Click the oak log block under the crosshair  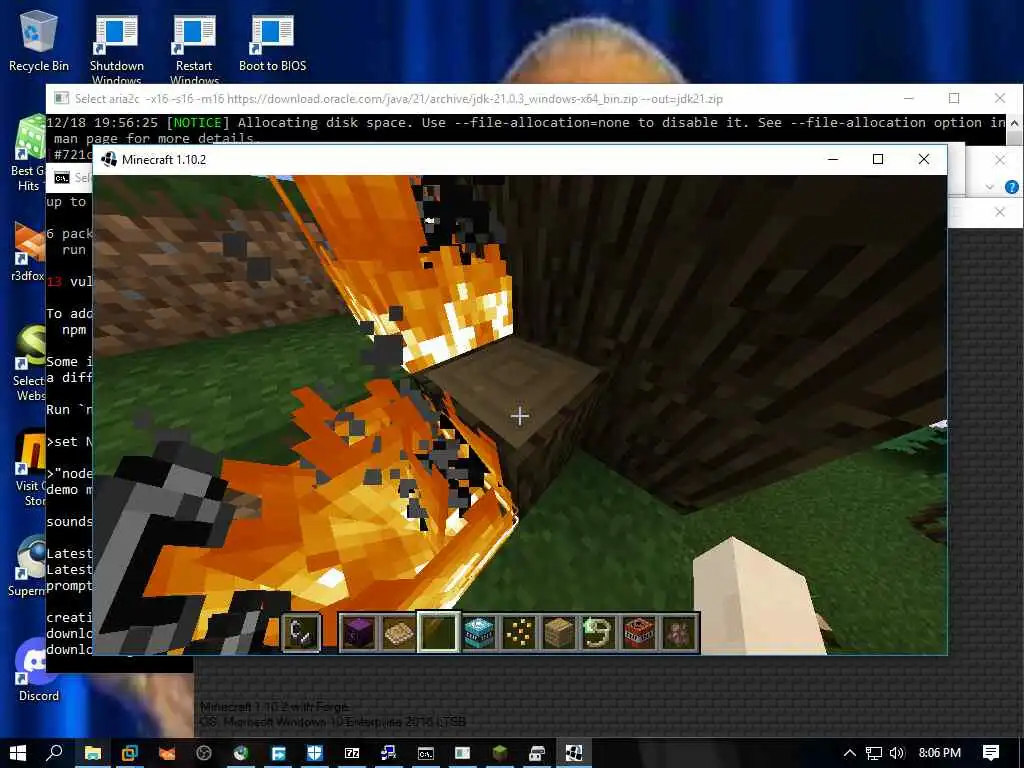coord(520,416)
